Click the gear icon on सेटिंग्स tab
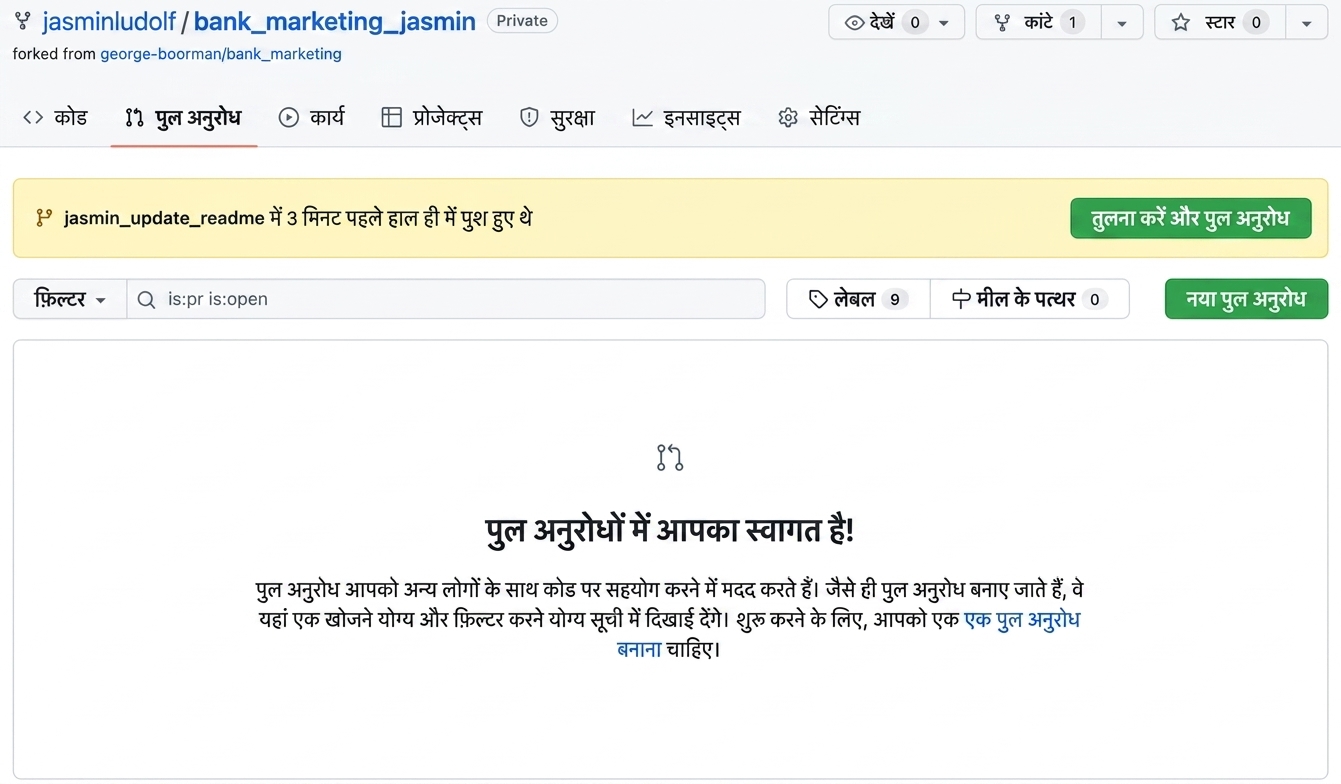 788,117
